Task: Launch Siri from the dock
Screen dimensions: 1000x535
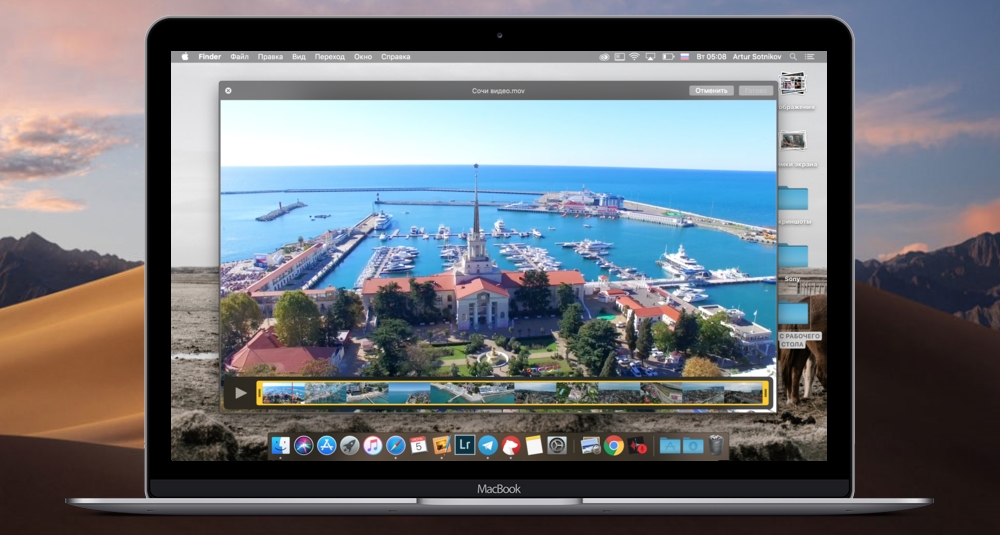Action: 303,445
